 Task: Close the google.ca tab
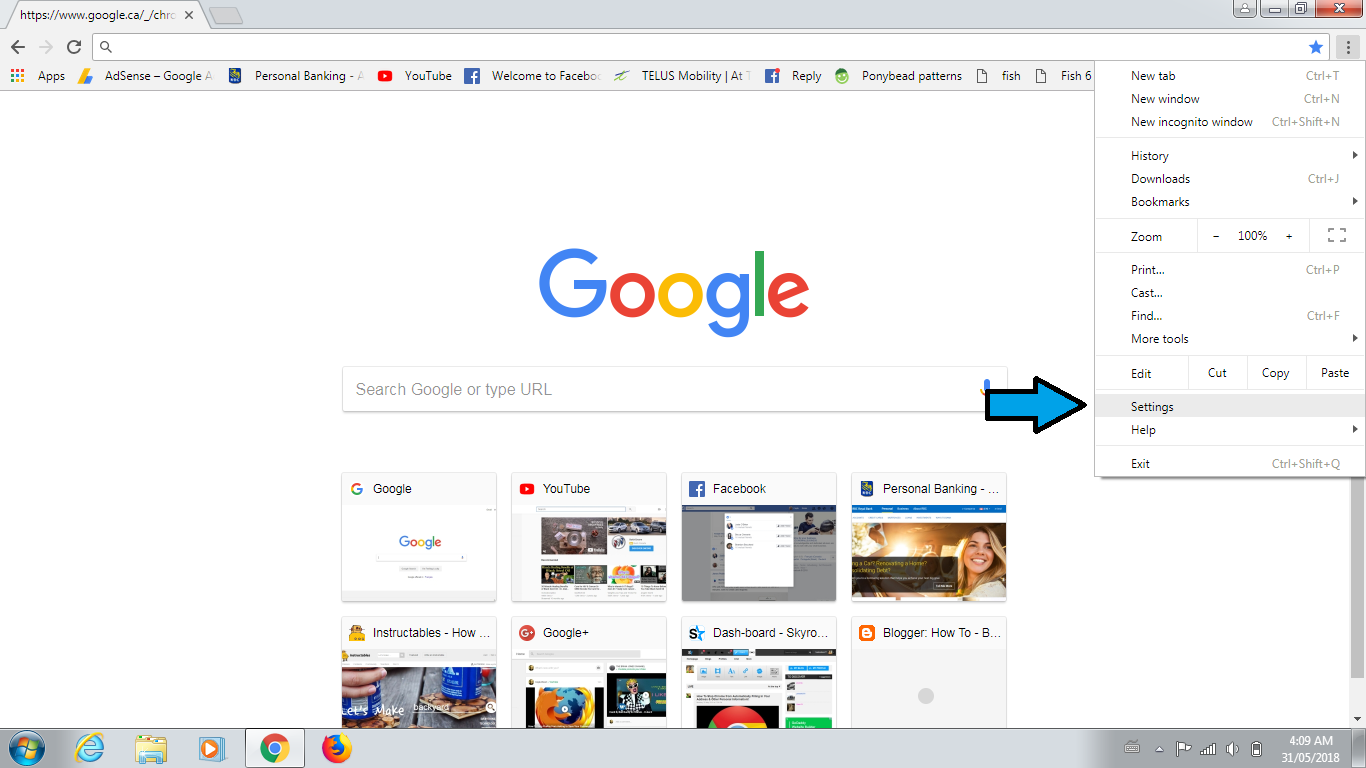point(189,16)
